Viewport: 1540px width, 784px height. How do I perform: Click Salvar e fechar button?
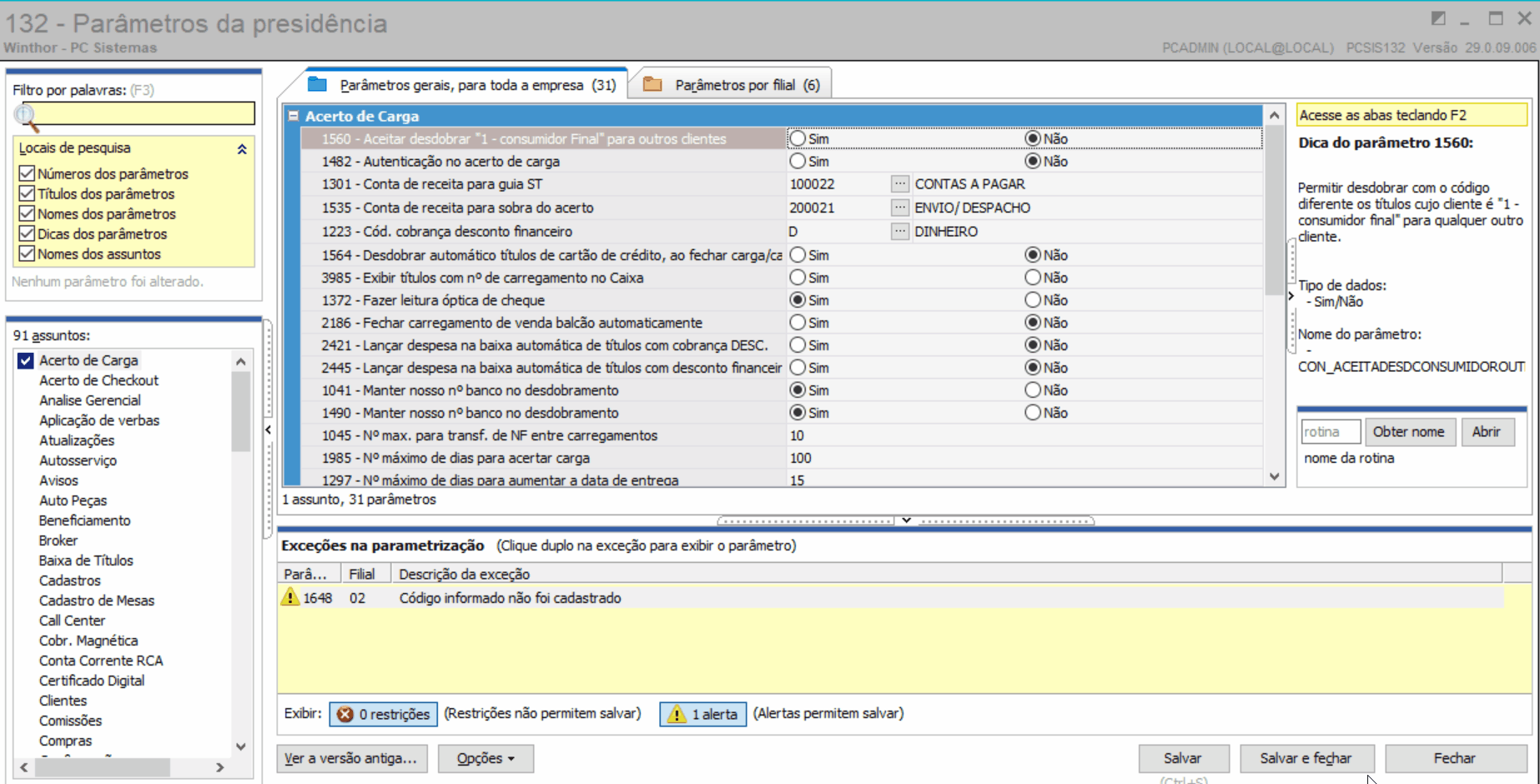click(1306, 758)
